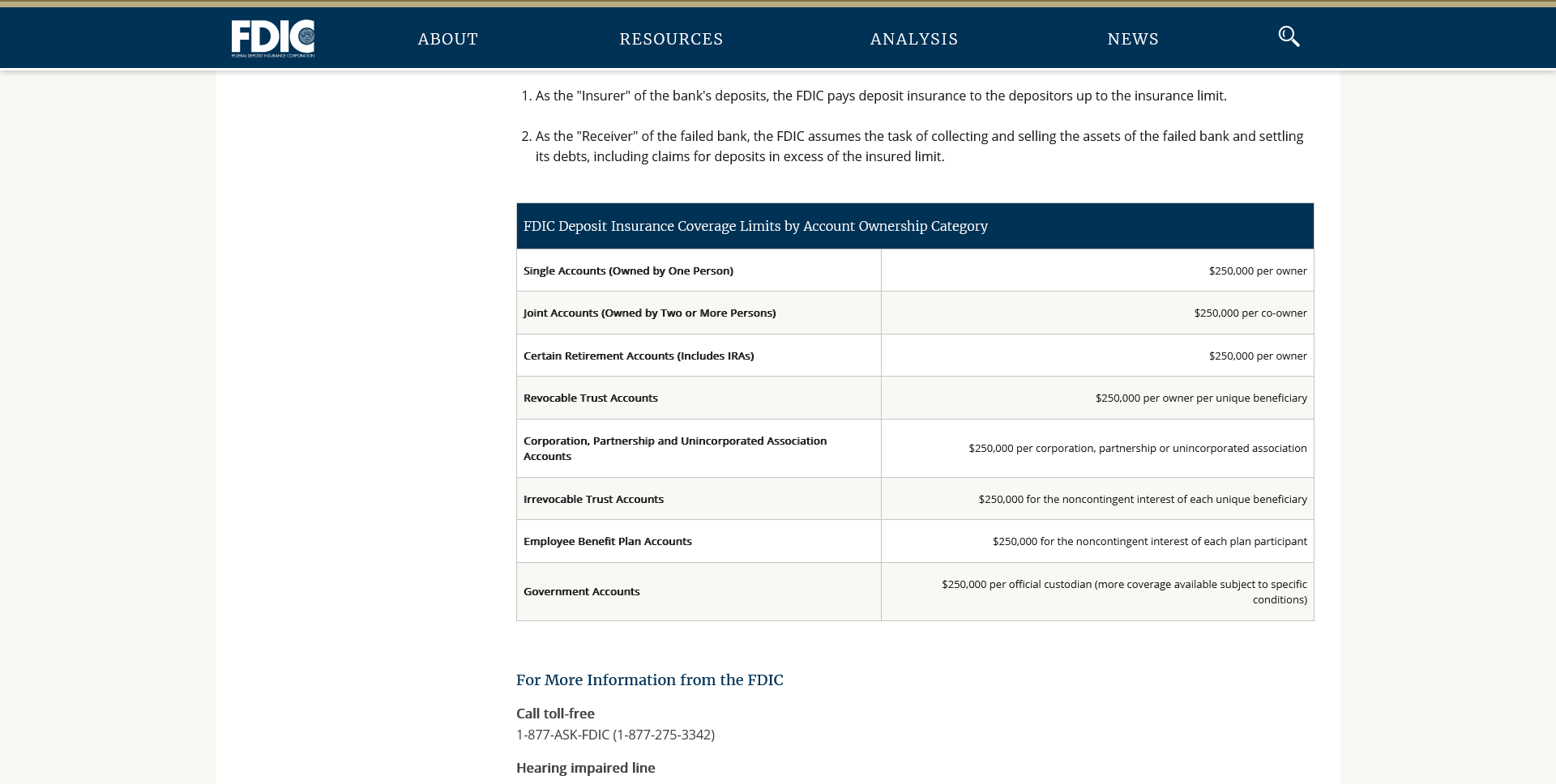The image size is (1556, 784).
Task: Click '$250,000 per owner' in Retirement Accounts row
Action: [x=1258, y=356]
